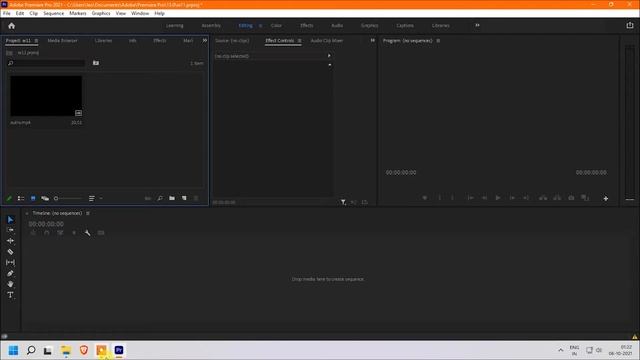Open the Windows Start button
The image size is (640, 360).
[x=13, y=350]
